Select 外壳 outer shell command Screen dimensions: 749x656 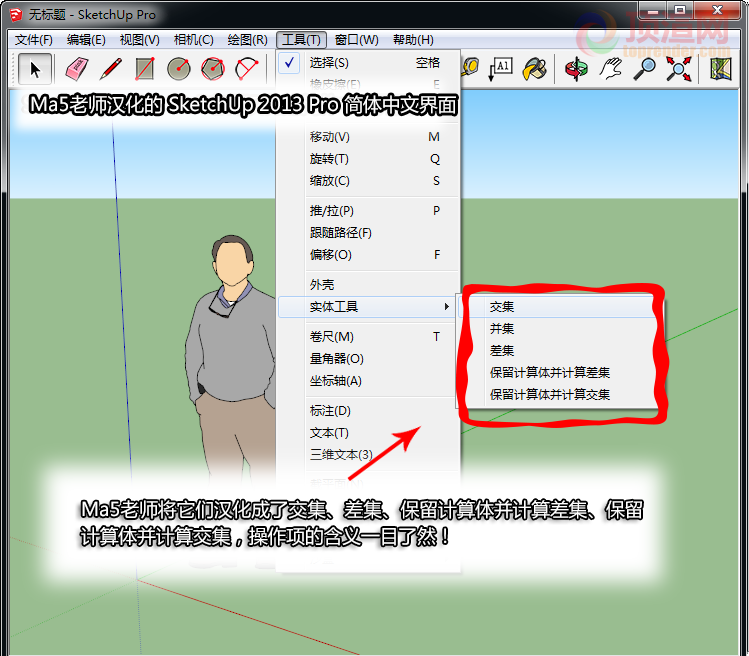(368, 285)
